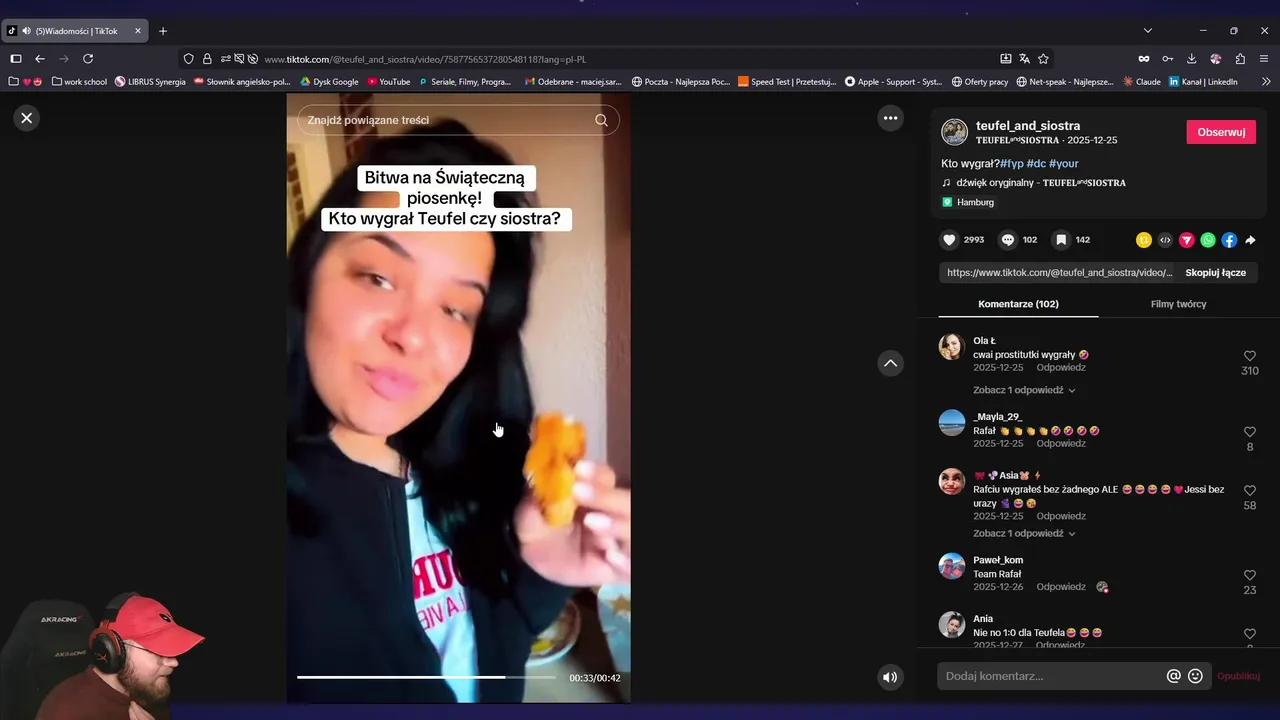
Task: Open the YouTube bookmark
Action: coord(389,82)
